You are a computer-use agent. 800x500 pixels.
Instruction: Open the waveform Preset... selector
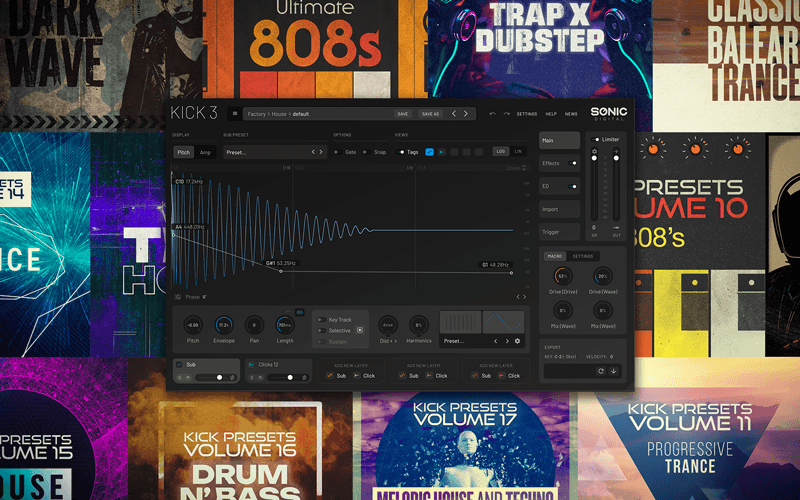pos(482,341)
